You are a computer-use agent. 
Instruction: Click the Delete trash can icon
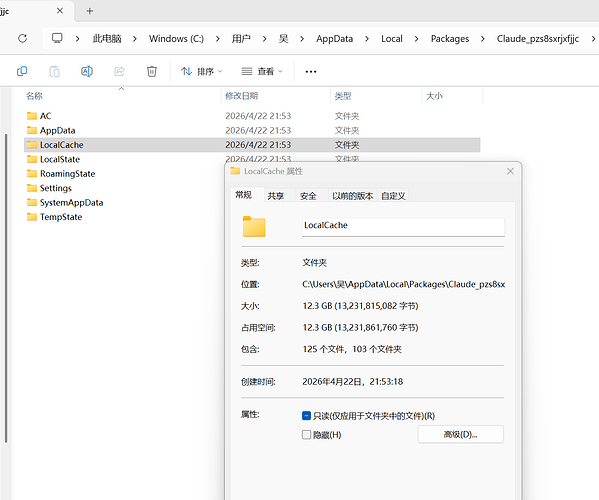tap(152, 71)
